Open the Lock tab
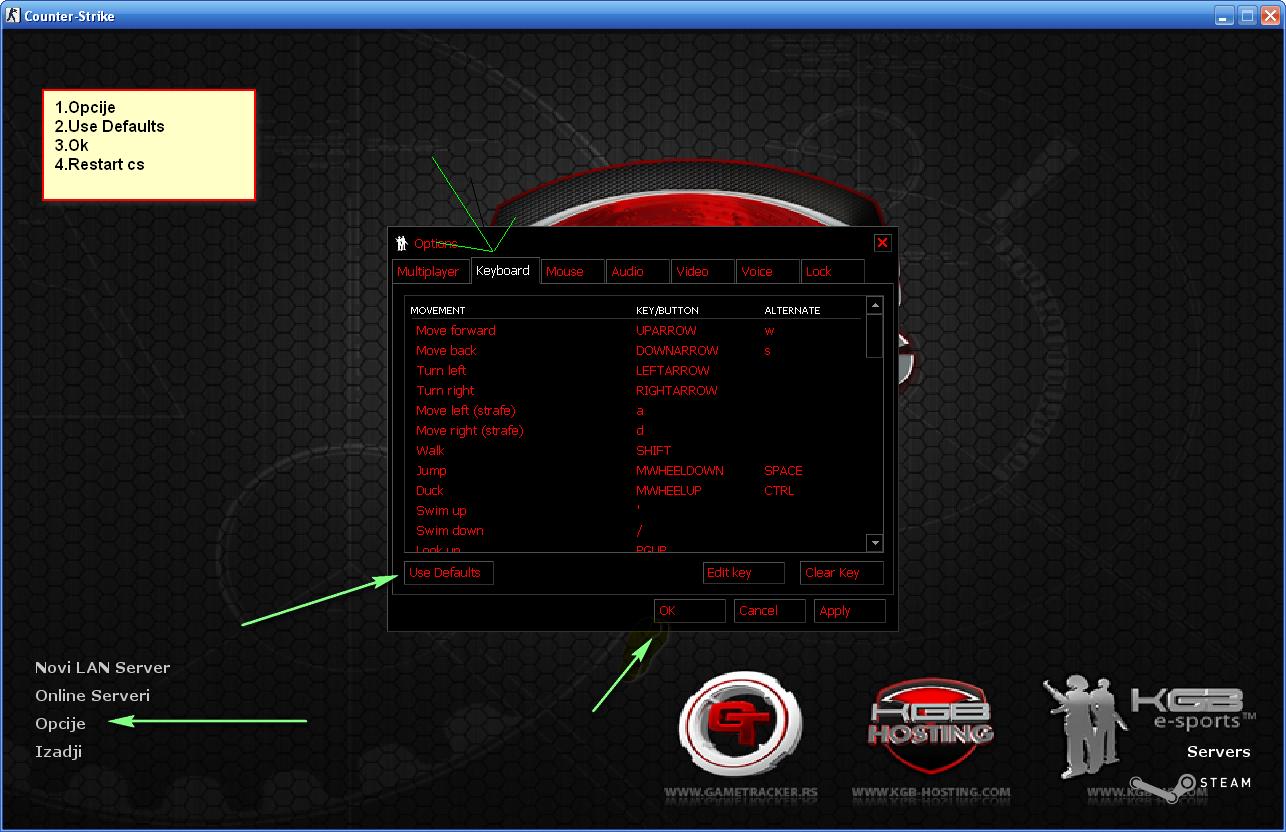The height and width of the screenshot is (832, 1286). (833, 271)
